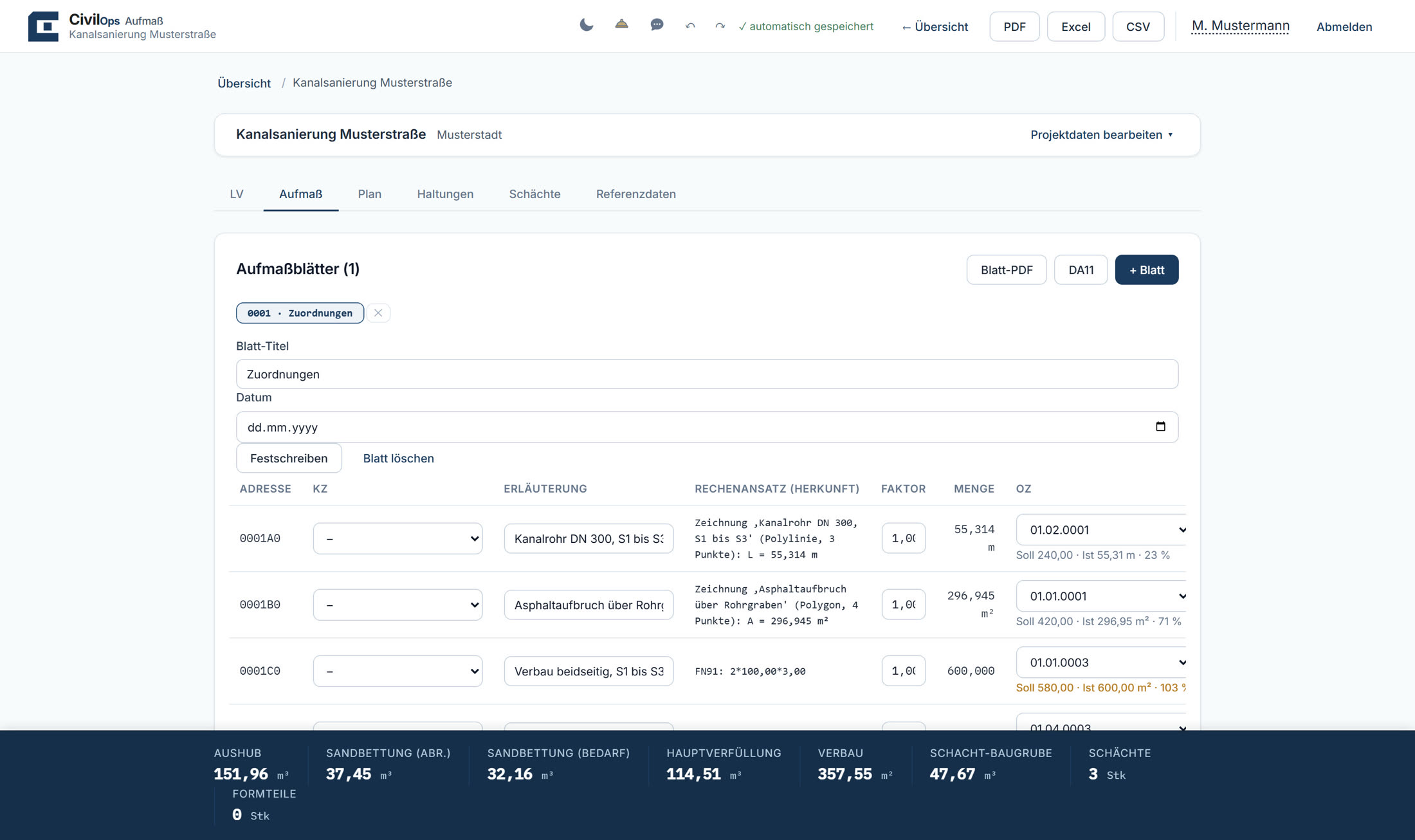Undo the last change via arrow icon
This screenshot has height=840, width=1415.
click(x=690, y=26)
